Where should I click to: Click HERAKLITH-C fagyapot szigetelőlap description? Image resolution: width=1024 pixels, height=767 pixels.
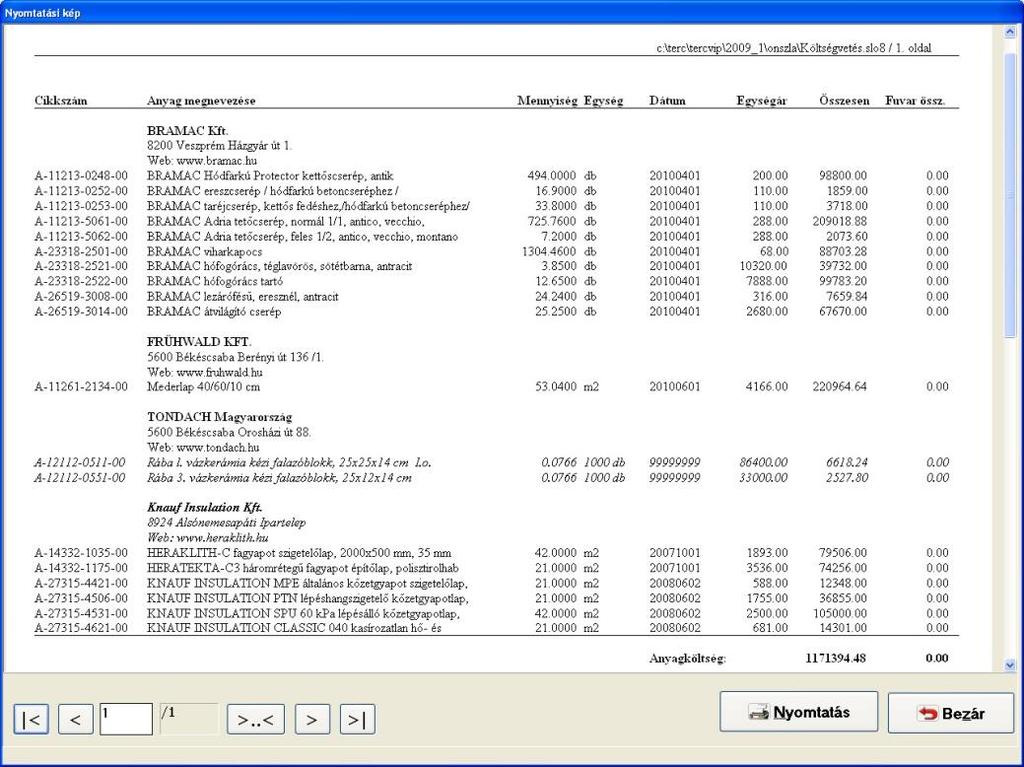pyautogui.click(x=299, y=553)
